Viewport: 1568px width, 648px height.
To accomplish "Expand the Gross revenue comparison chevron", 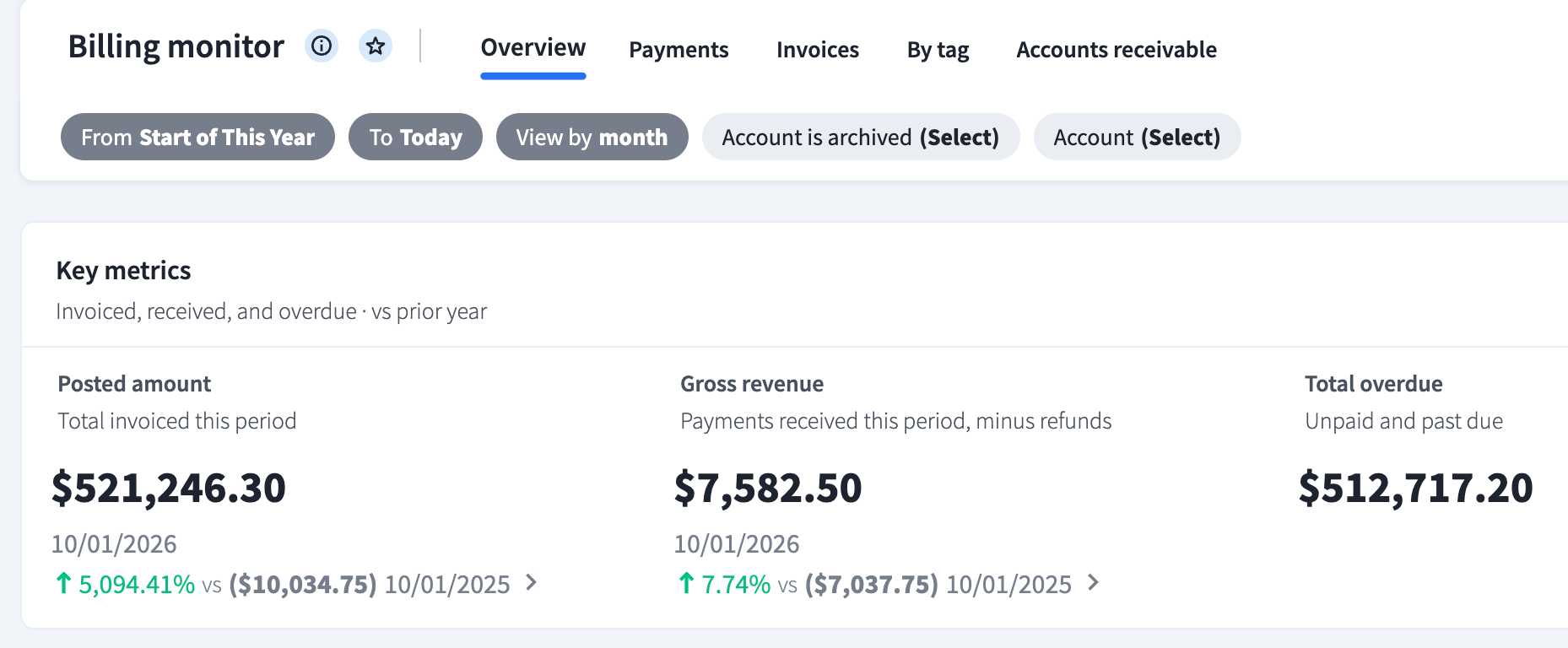I will tap(1093, 583).
